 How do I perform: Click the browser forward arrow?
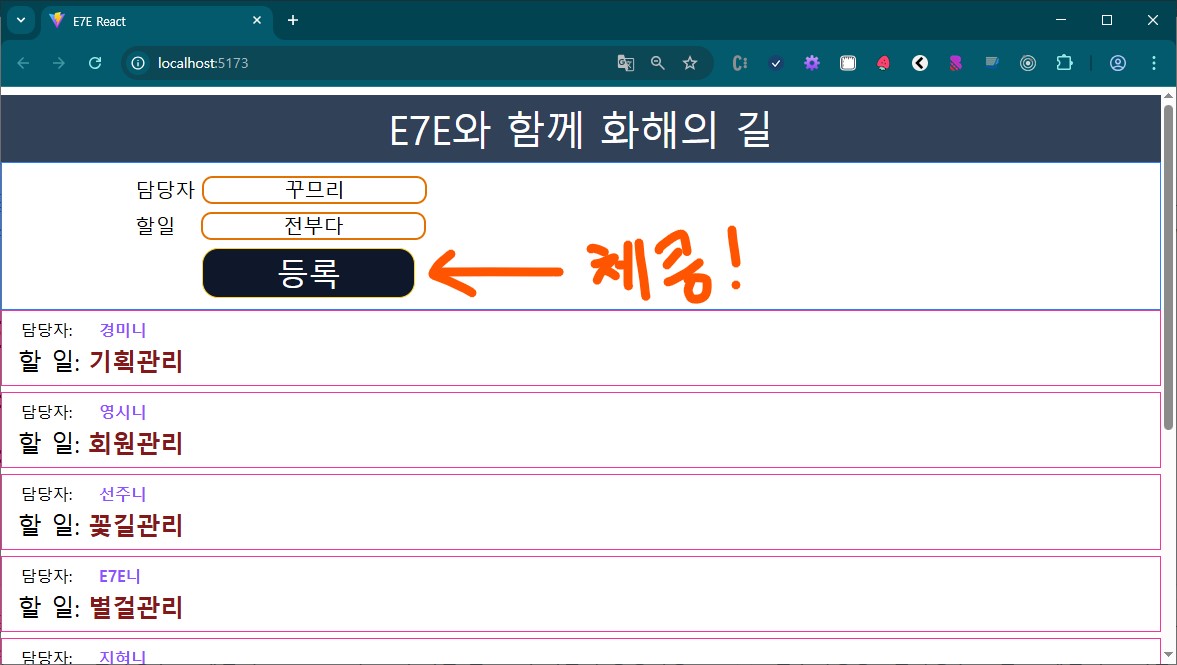[x=59, y=63]
